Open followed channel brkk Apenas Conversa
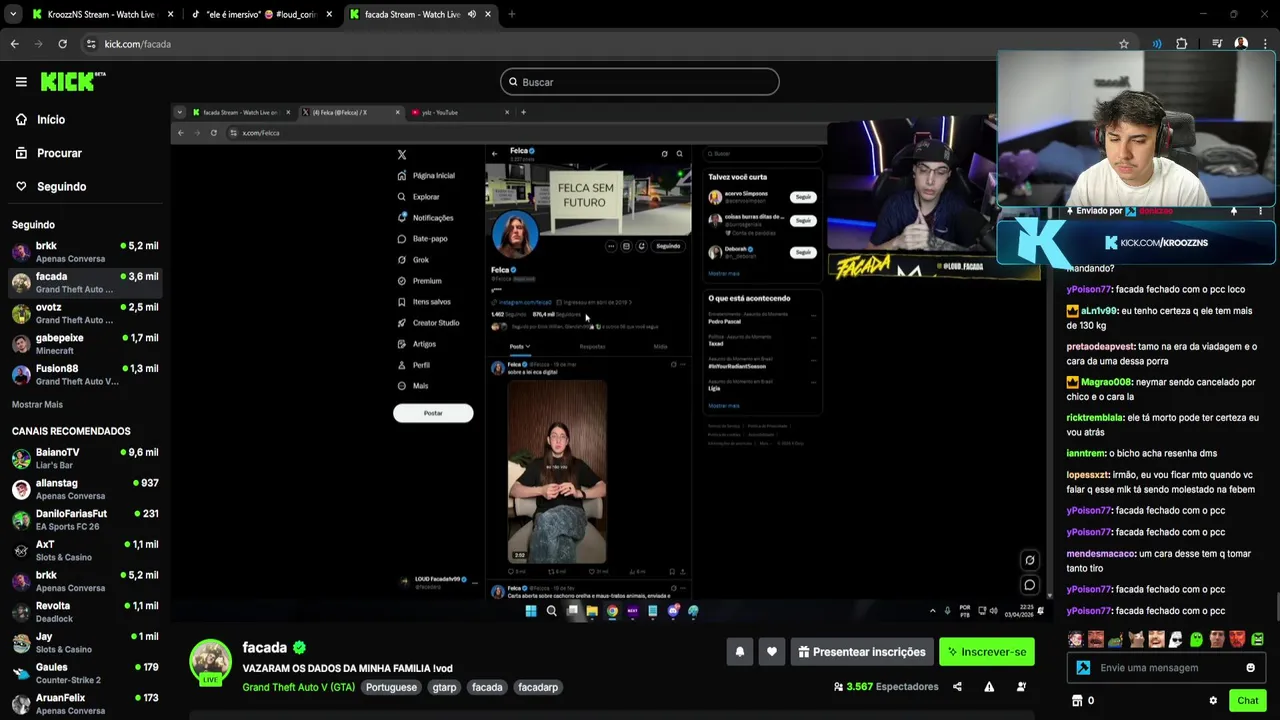Viewport: 1280px width, 720px height. point(85,252)
